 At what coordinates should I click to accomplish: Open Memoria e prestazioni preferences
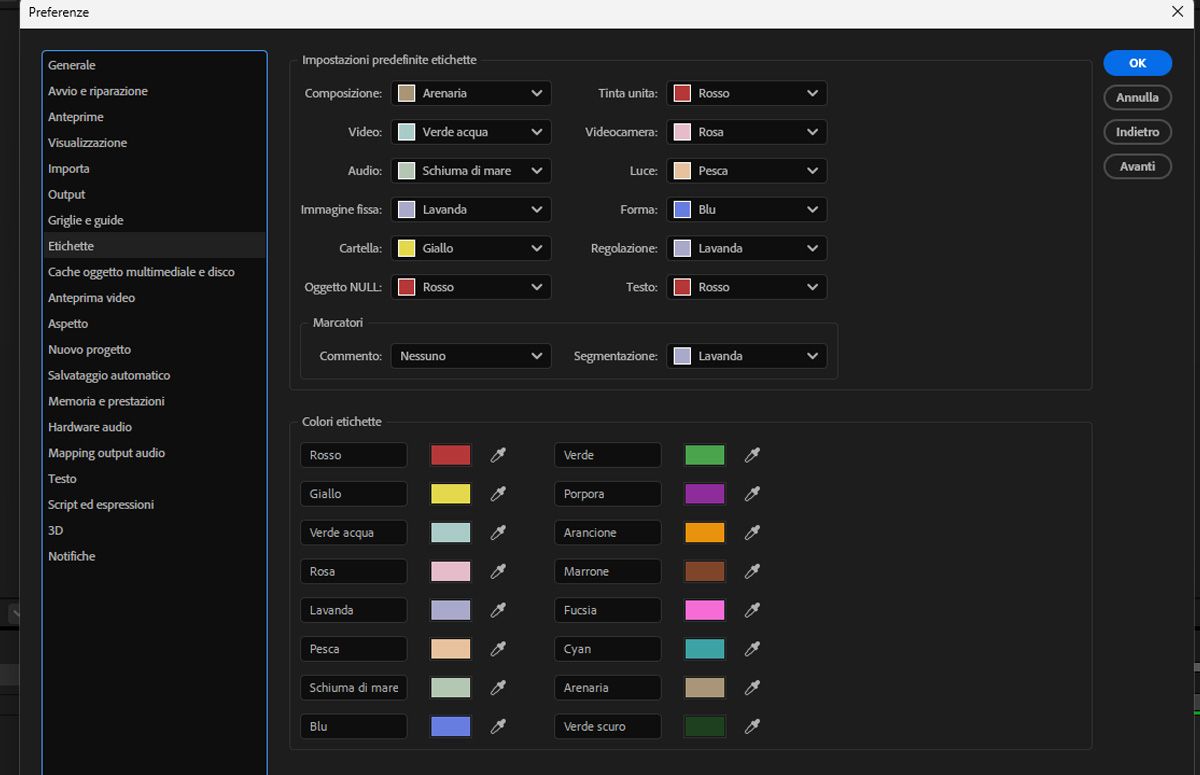[155, 401]
